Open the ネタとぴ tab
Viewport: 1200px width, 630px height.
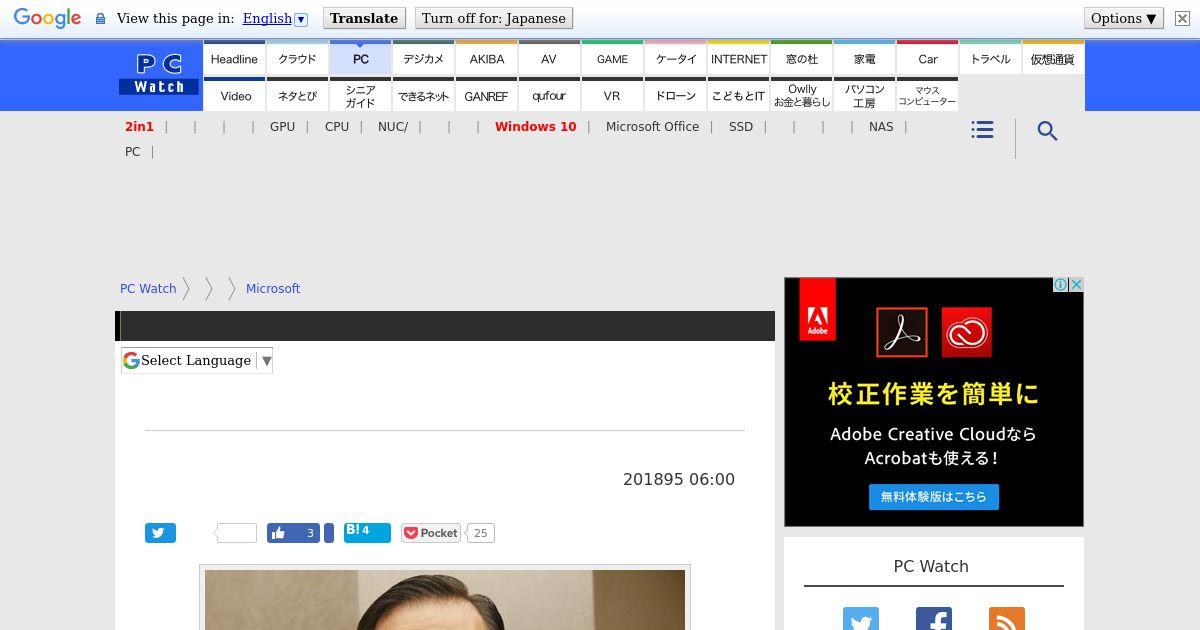click(x=297, y=96)
